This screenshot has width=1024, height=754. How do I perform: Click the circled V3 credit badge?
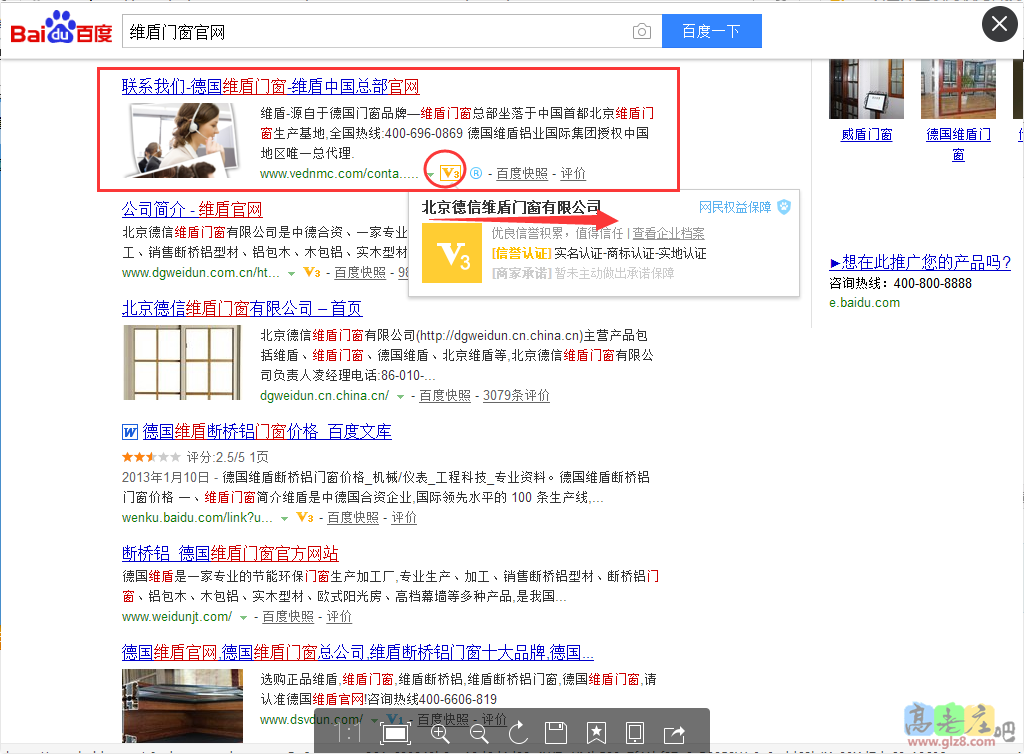coord(449,173)
